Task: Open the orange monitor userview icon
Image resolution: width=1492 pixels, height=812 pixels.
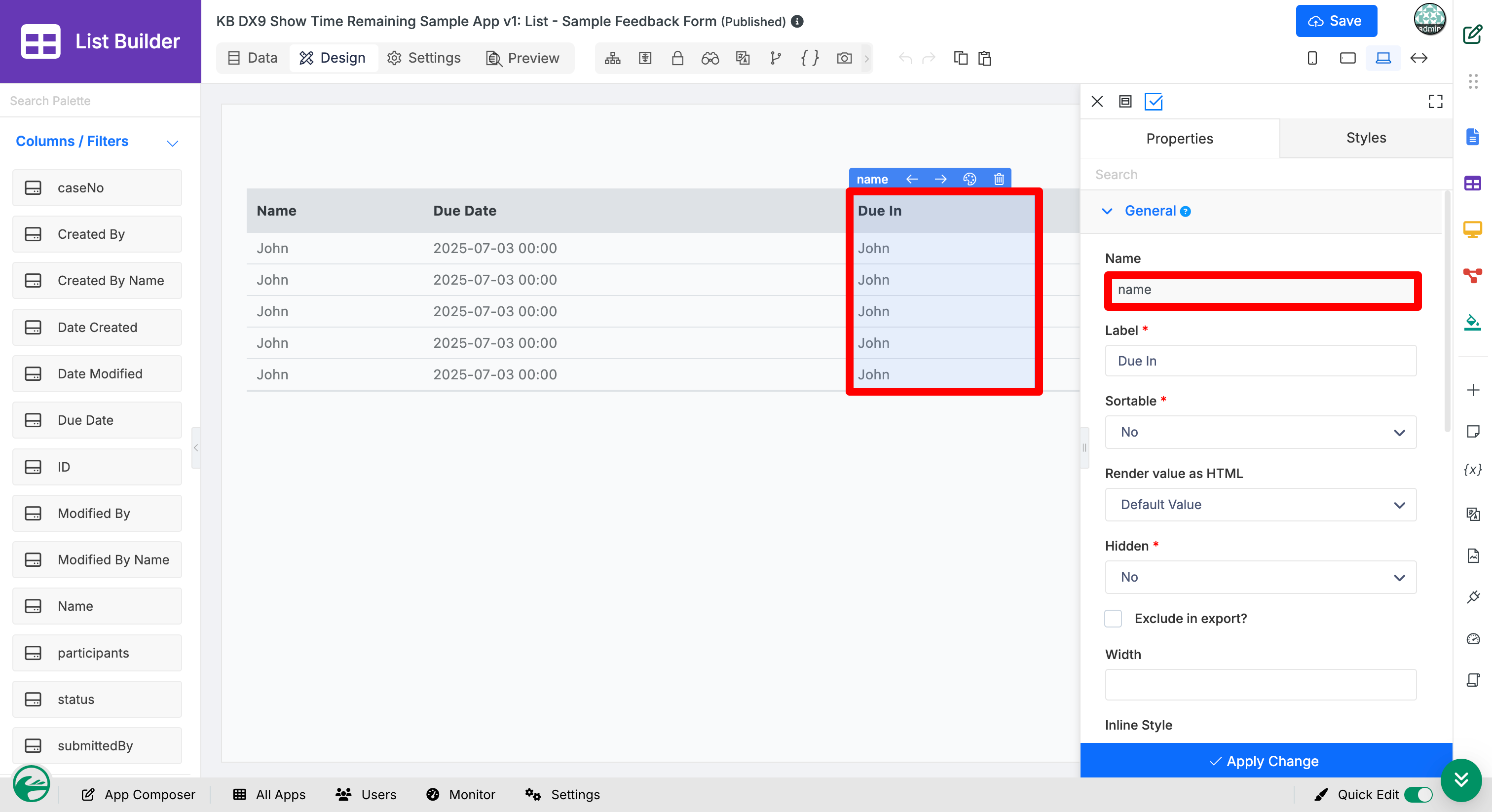Action: pyautogui.click(x=1472, y=229)
